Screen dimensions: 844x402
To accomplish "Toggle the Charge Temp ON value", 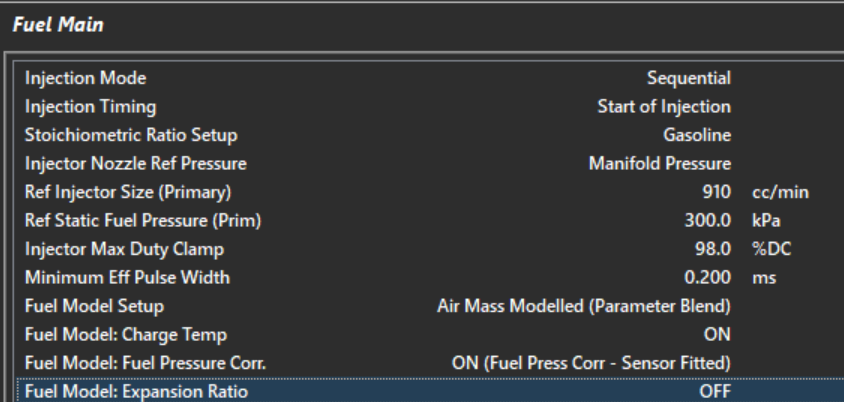I will pos(717,334).
